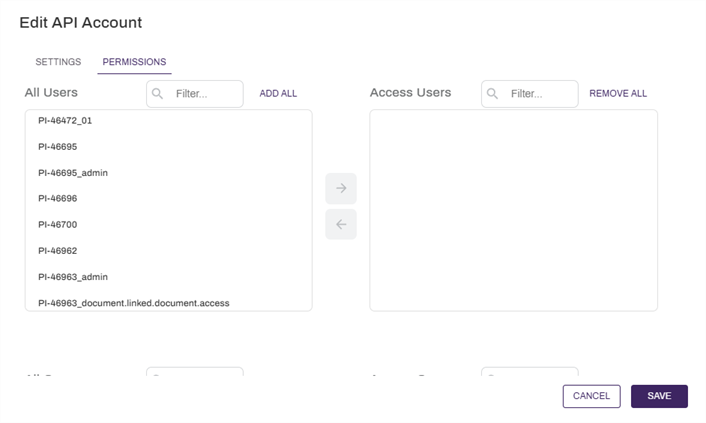Move the selected user right with the arrow
Image resolution: width=706 pixels, height=423 pixels.
341,188
